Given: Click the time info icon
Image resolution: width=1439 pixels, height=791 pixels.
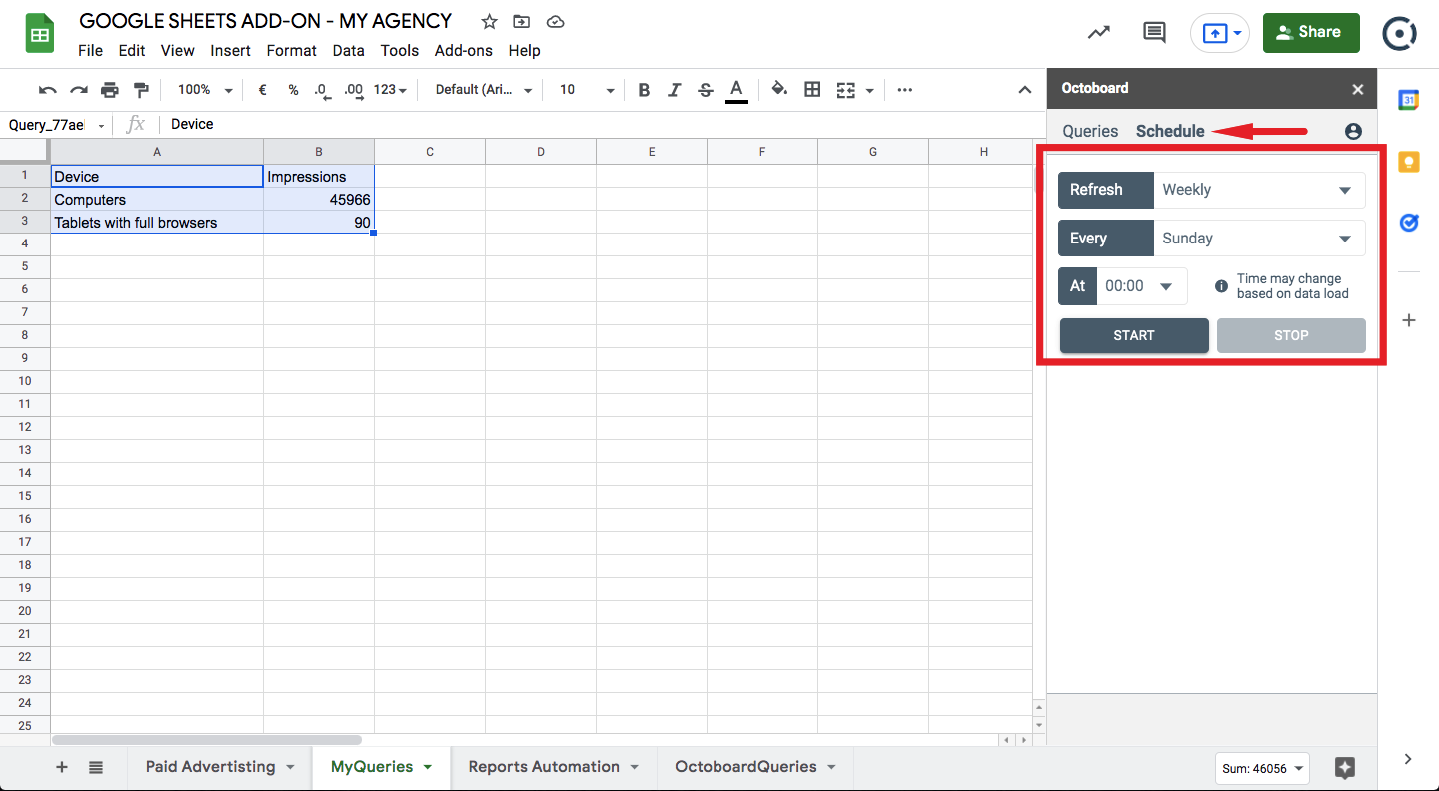Looking at the screenshot, I should (x=1221, y=286).
